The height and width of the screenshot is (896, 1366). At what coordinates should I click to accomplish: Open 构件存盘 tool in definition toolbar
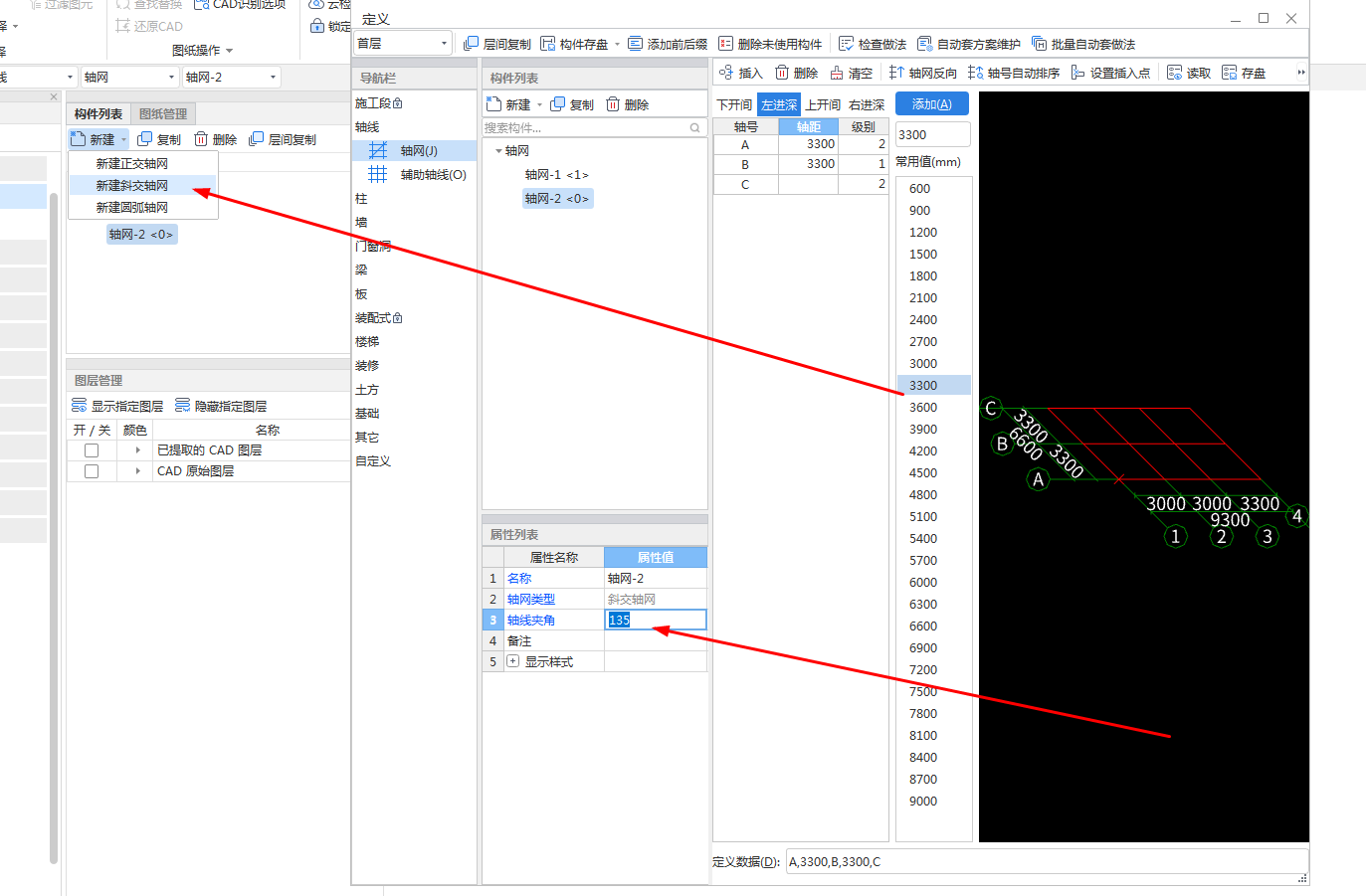(548, 44)
